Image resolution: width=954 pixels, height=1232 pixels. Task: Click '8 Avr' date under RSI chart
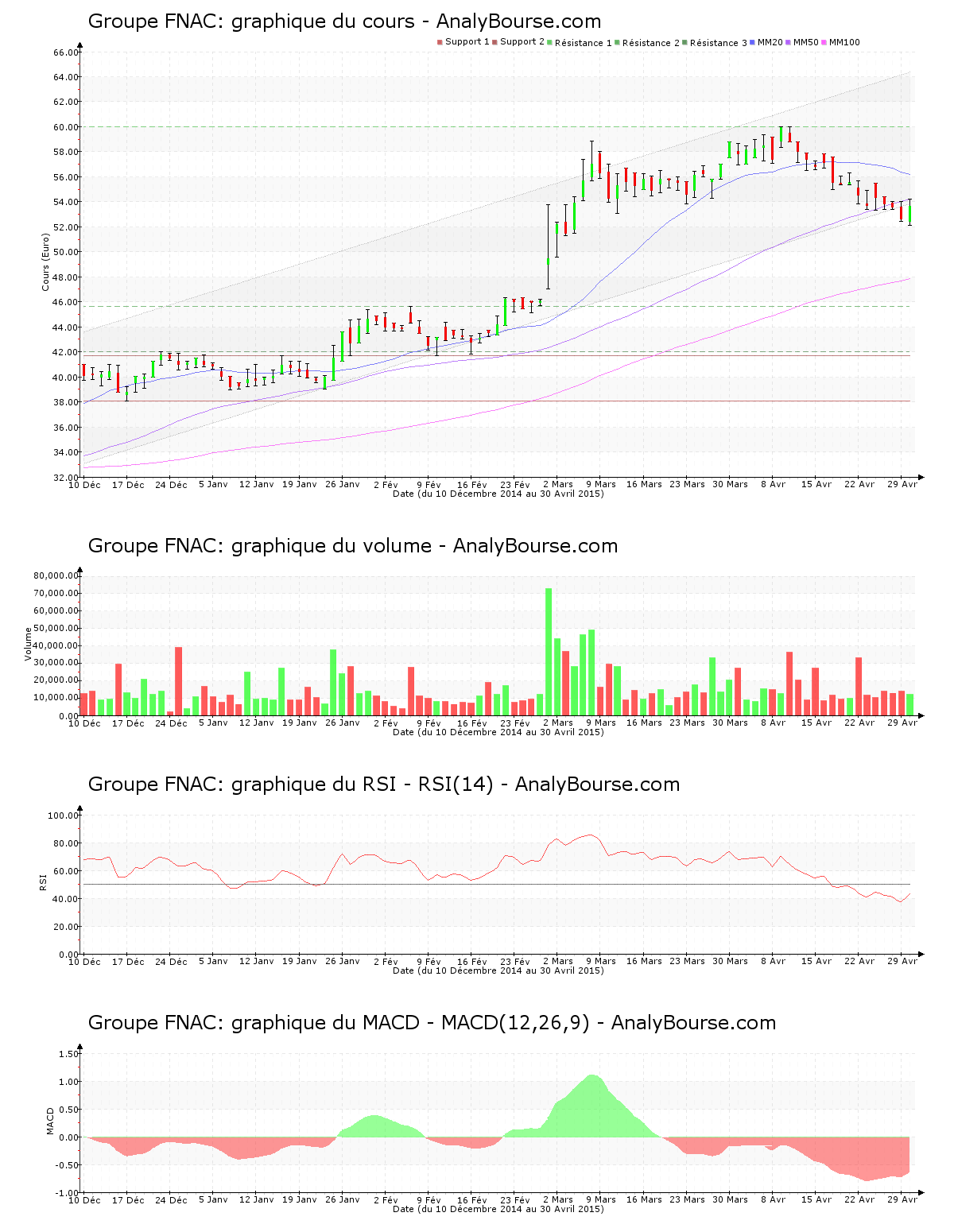point(773,961)
